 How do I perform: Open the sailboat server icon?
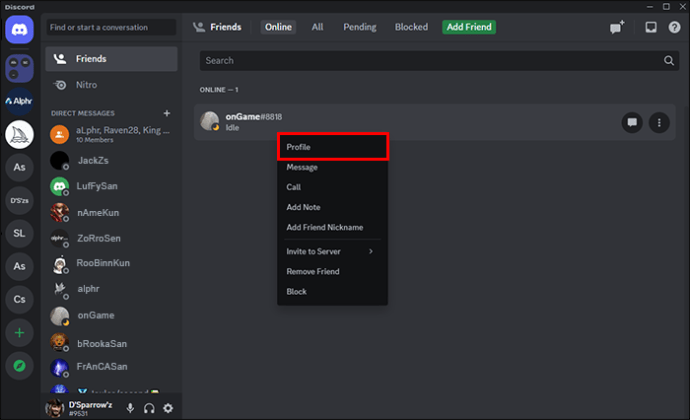(x=19, y=134)
